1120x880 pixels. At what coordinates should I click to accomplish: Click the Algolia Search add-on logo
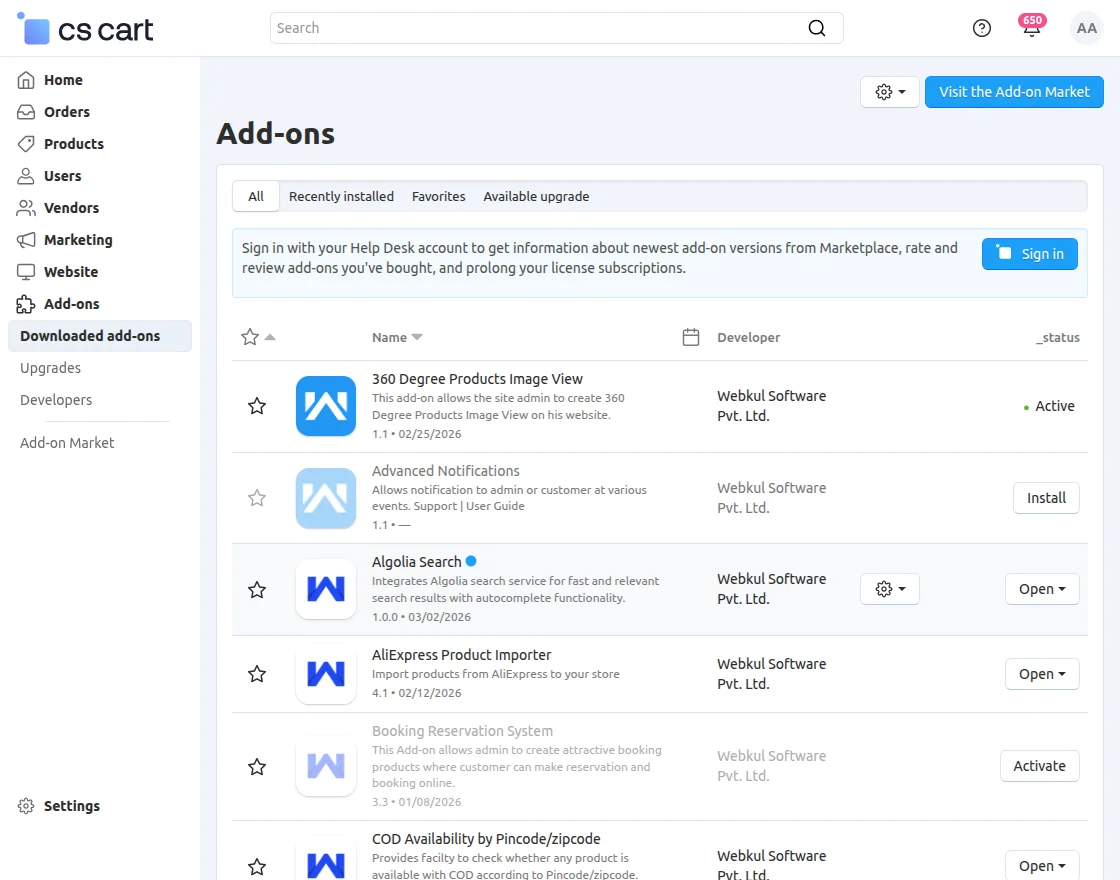(326, 589)
